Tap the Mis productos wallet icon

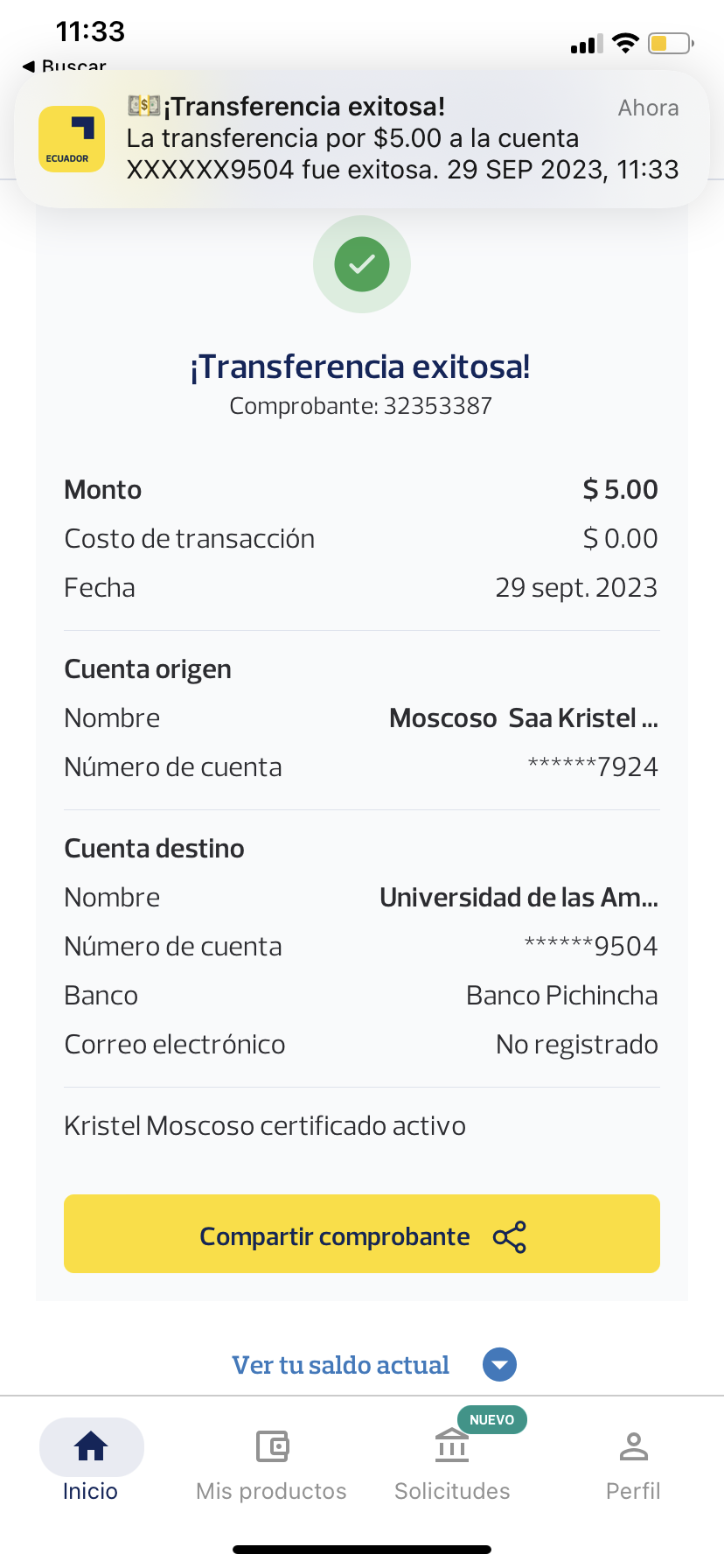[272, 1446]
